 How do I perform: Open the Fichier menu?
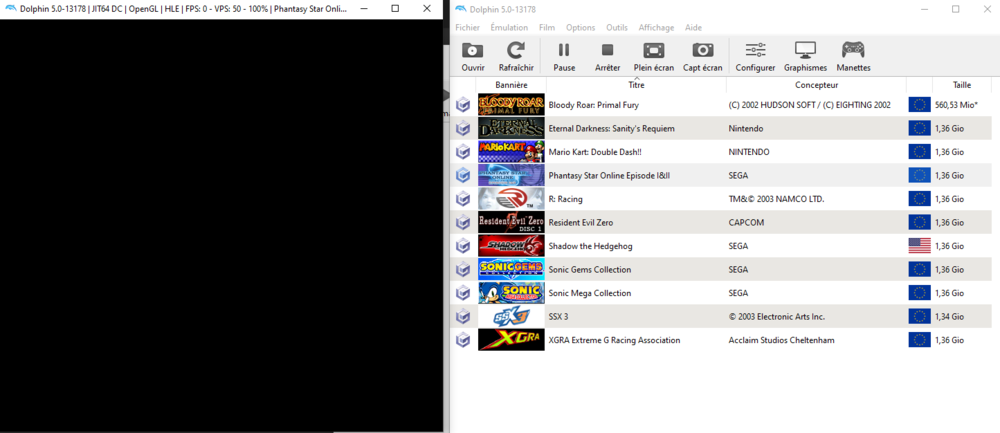pyautogui.click(x=467, y=27)
